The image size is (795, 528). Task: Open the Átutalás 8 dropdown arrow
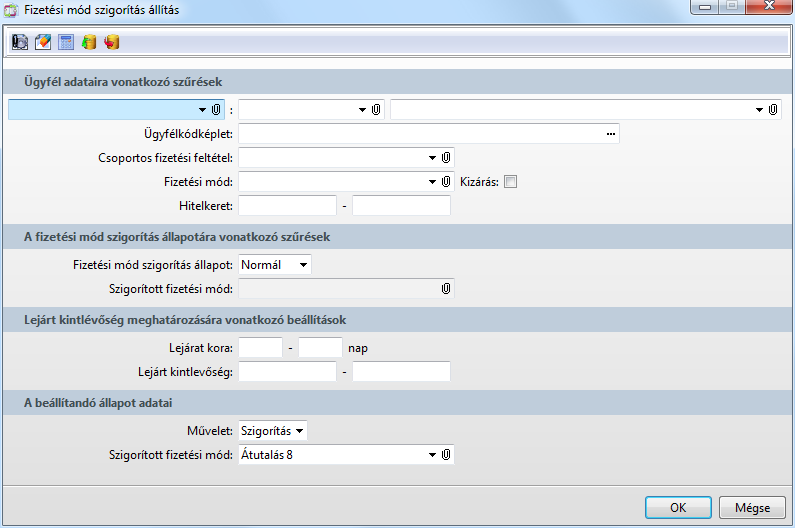pos(433,455)
